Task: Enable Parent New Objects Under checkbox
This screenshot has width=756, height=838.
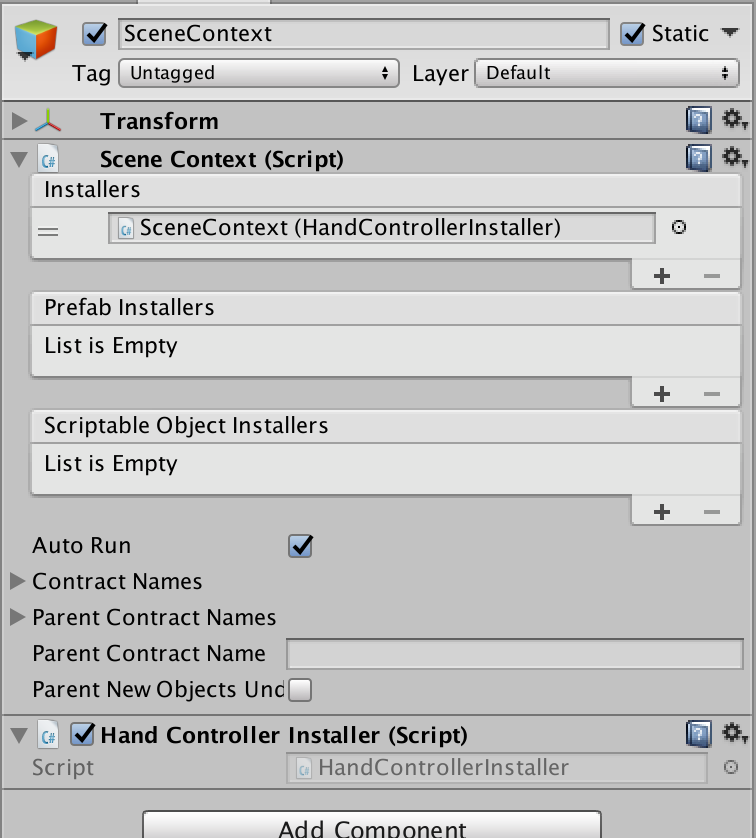Action: coord(300,689)
